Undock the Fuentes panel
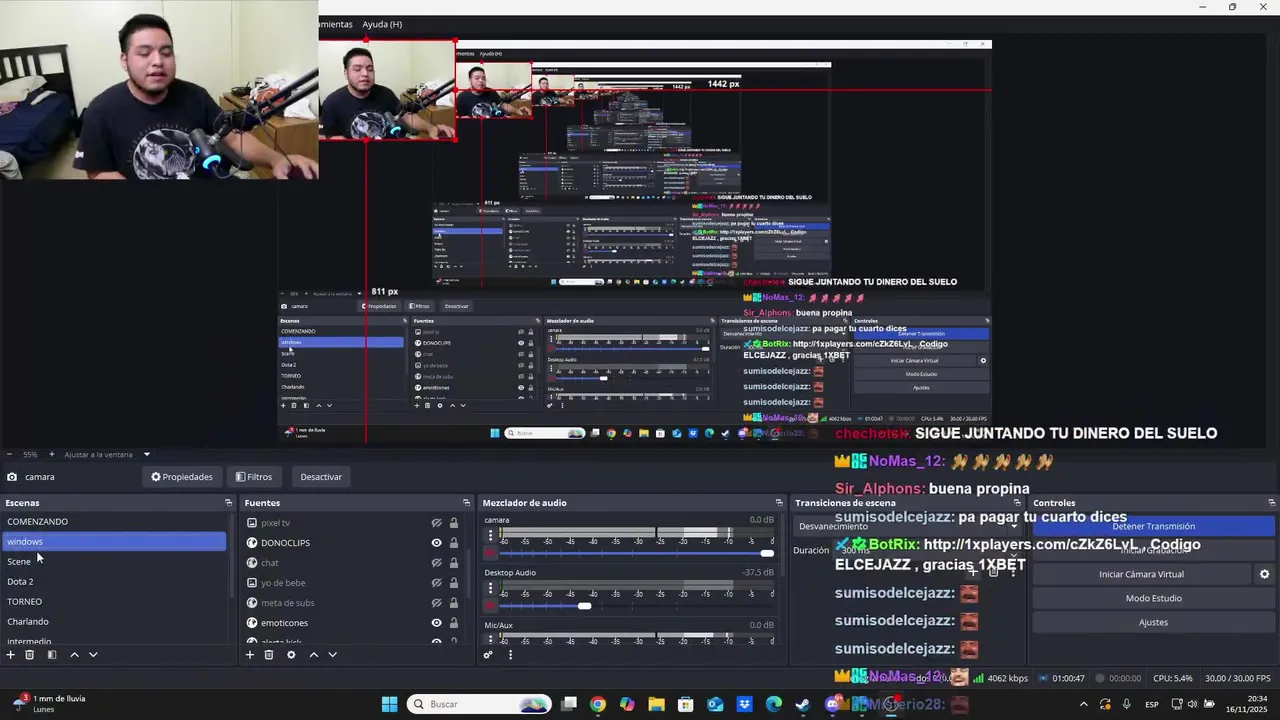The height and width of the screenshot is (720, 1280). [x=466, y=503]
